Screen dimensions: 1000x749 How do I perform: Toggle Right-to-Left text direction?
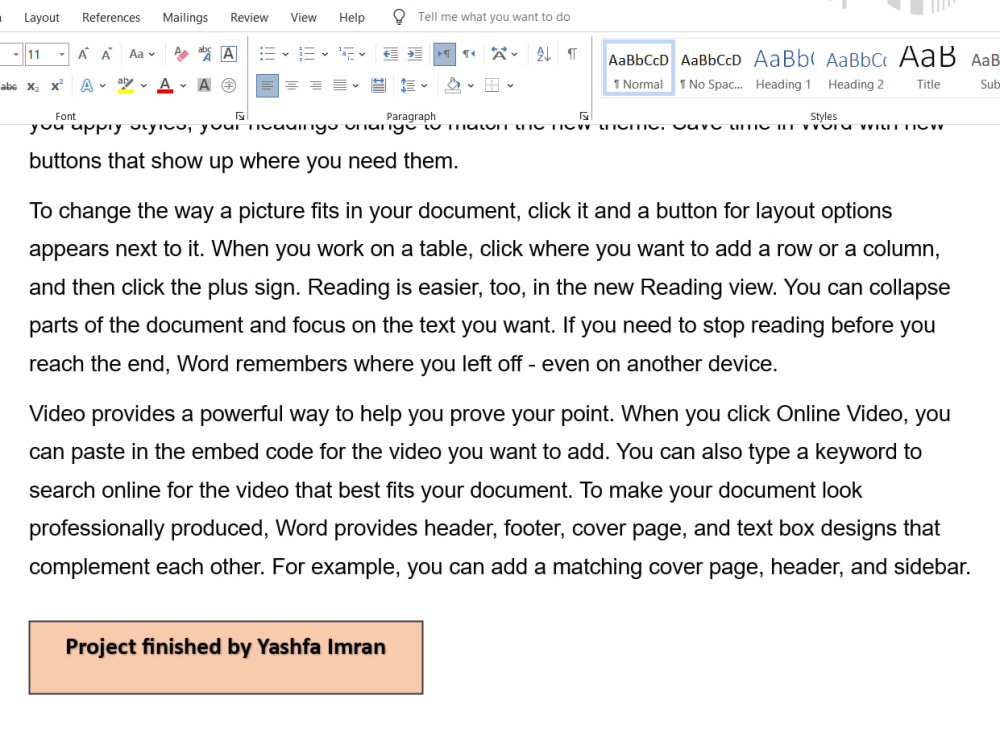pyautogui.click(x=469, y=54)
